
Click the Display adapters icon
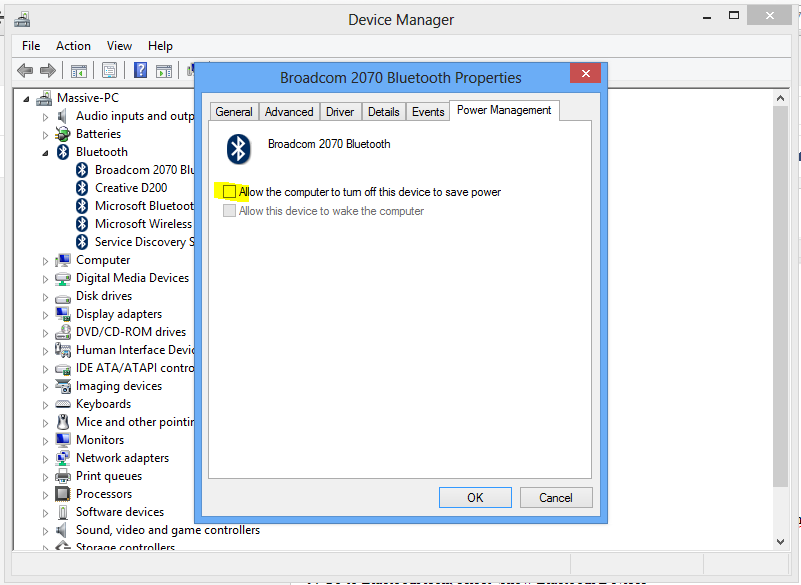tap(63, 314)
